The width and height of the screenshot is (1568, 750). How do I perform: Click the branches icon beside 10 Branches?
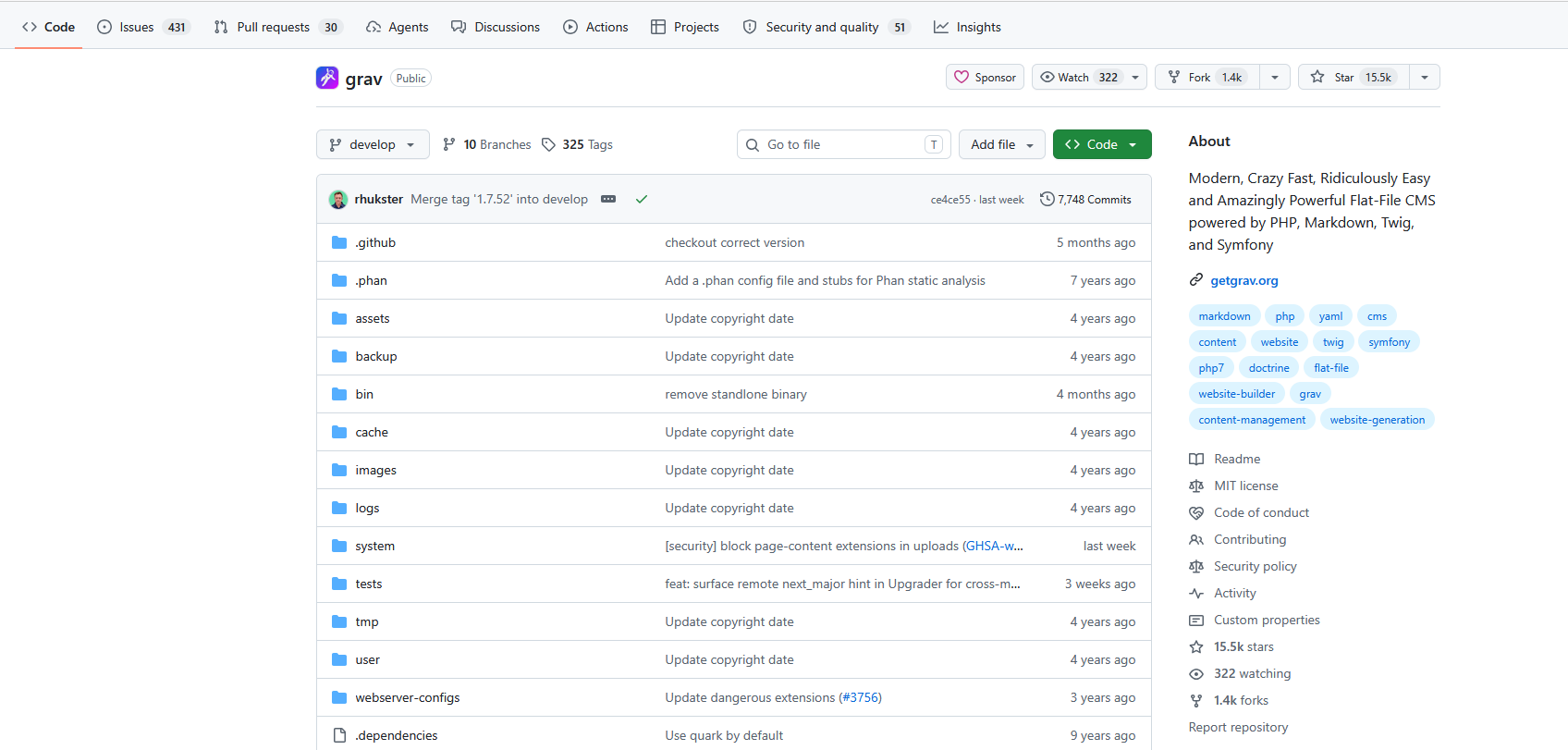point(449,144)
